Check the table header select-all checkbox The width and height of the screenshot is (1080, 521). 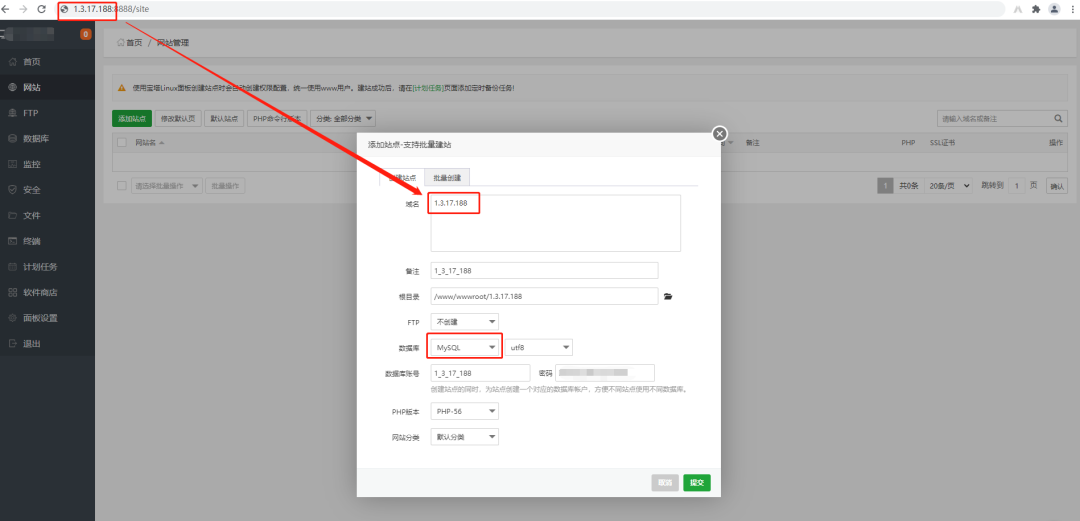point(122,143)
